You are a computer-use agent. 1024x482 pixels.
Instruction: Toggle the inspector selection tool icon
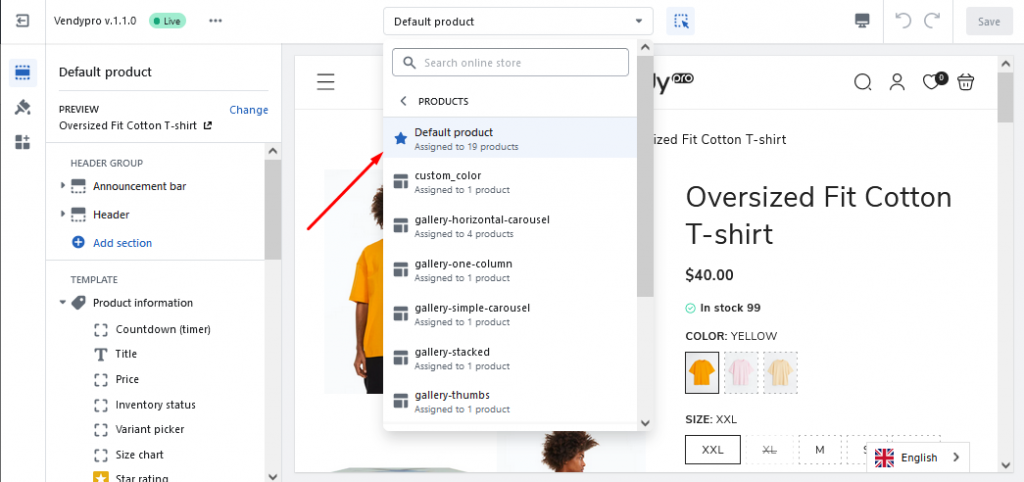(680, 22)
